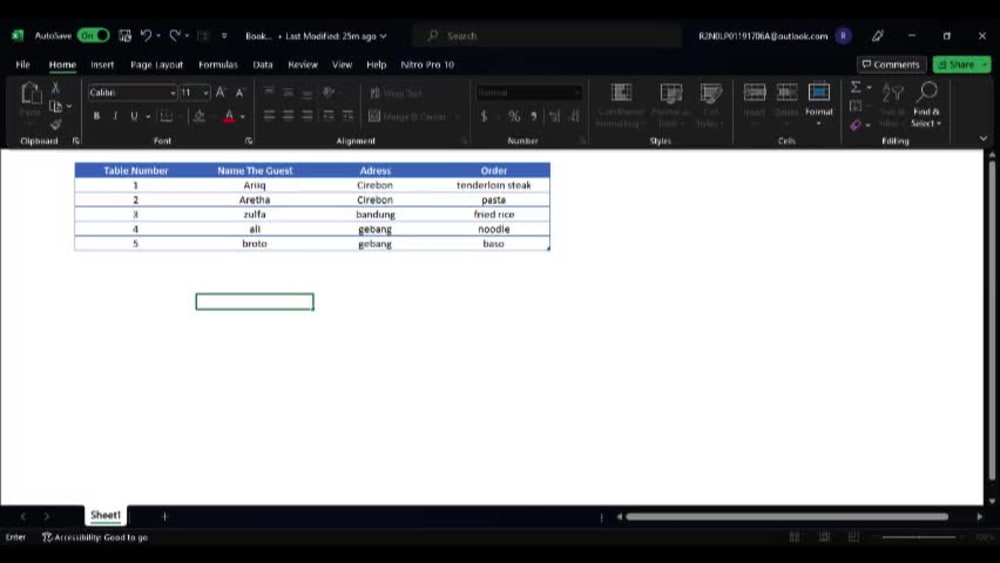This screenshot has width=1000, height=563.
Task: Toggle Wrap Text
Action: 395,93
